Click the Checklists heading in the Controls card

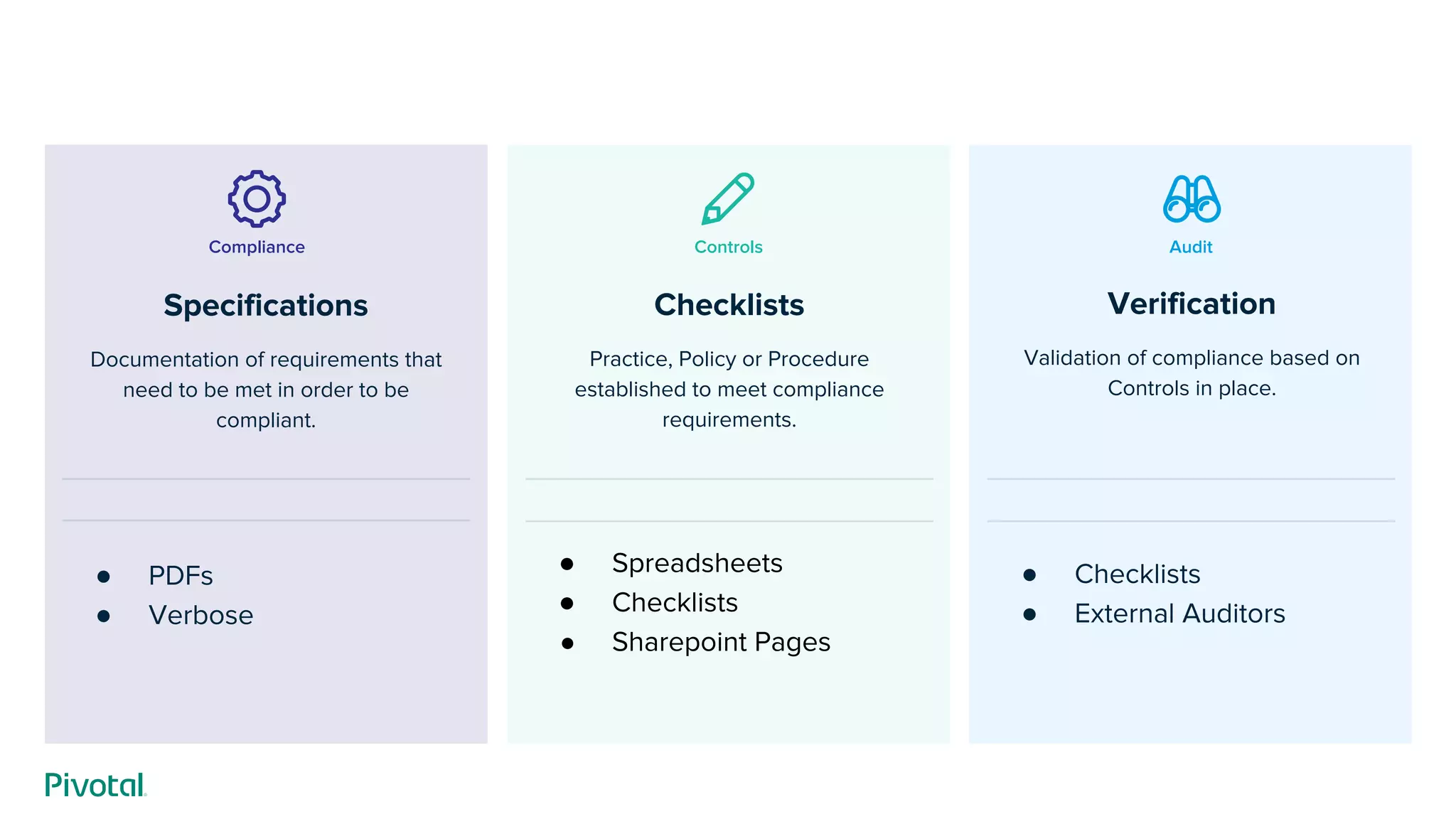tap(729, 304)
